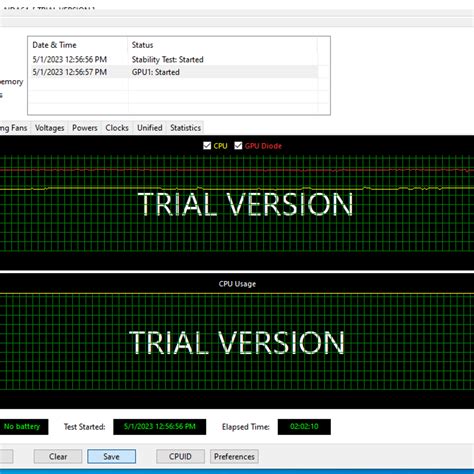Click the Elapsed Time value 02:02:10
The height and width of the screenshot is (474, 474).
pyautogui.click(x=304, y=427)
